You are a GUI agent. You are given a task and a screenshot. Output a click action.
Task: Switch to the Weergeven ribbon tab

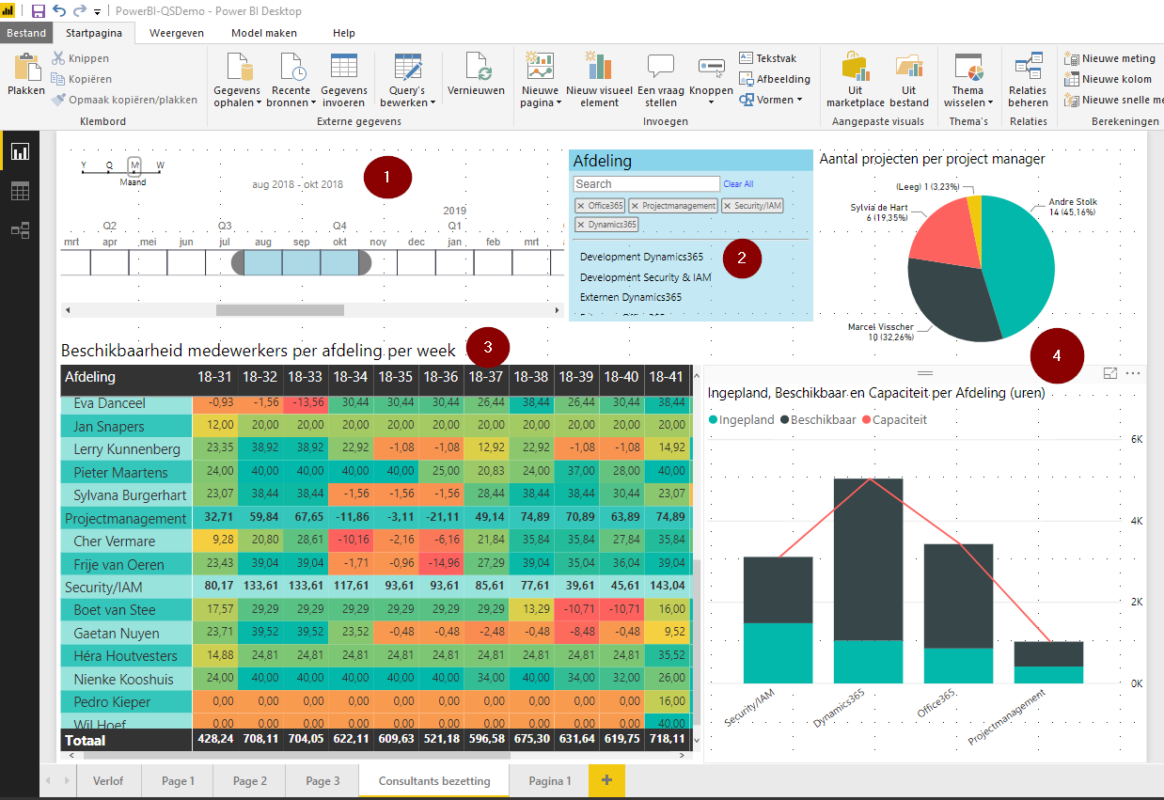pyautogui.click(x=176, y=32)
